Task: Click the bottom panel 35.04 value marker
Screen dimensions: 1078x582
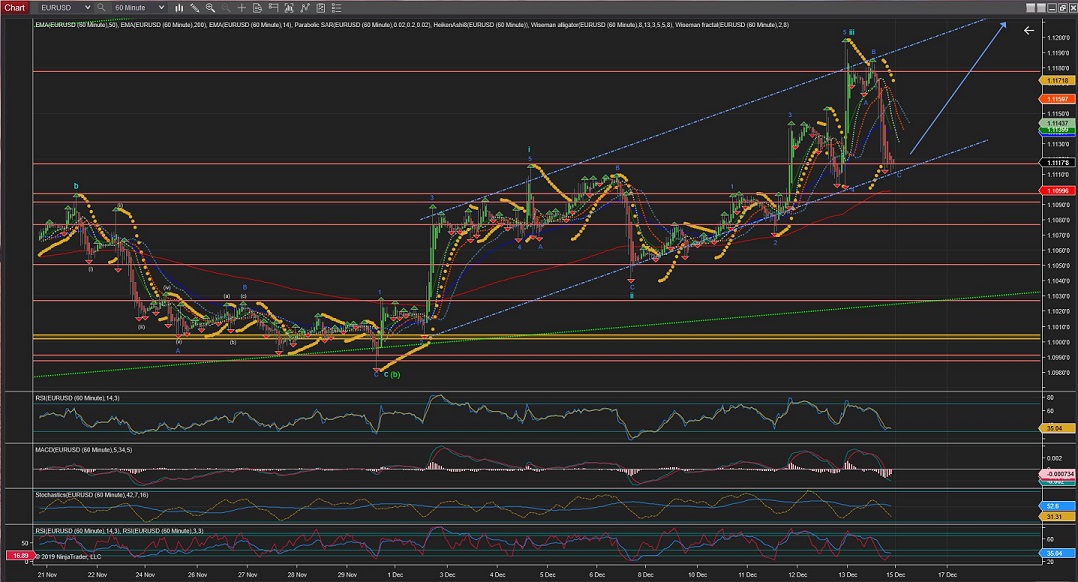Action: pos(1057,552)
